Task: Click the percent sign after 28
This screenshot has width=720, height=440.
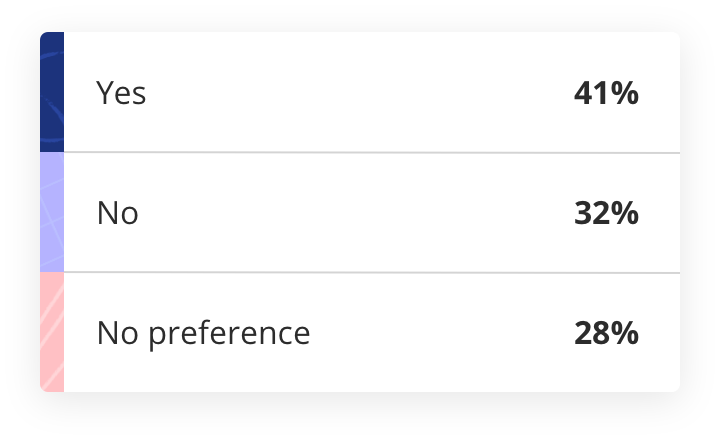Action: coord(627,332)
